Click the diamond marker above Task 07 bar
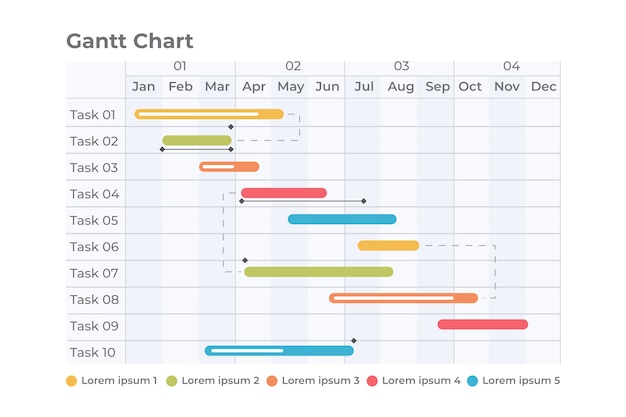The image size is (626, 417). point(245,260)
